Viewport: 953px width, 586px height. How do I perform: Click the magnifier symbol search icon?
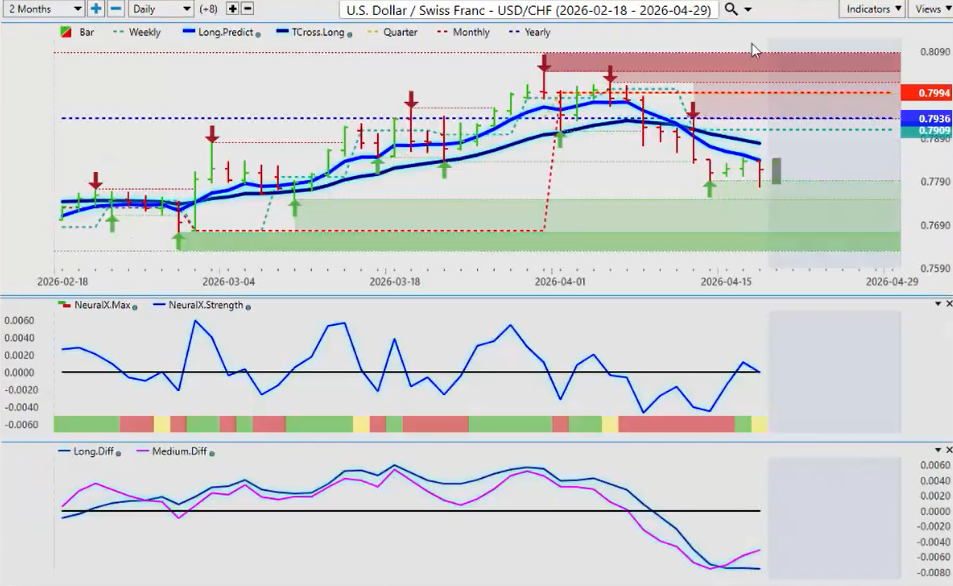pyautogui.click(x=732, y=9)
